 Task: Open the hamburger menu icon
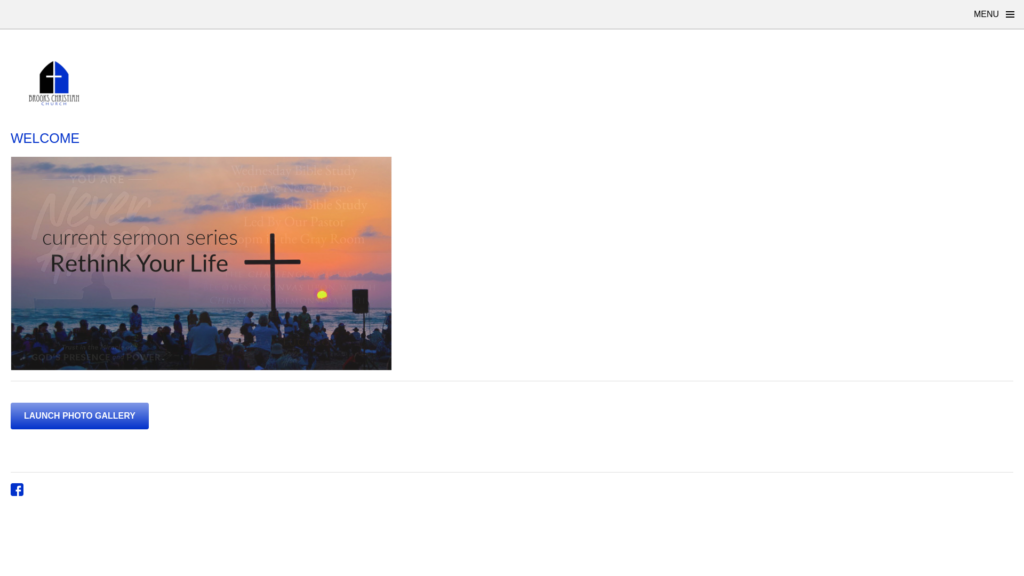(1010, 14)
